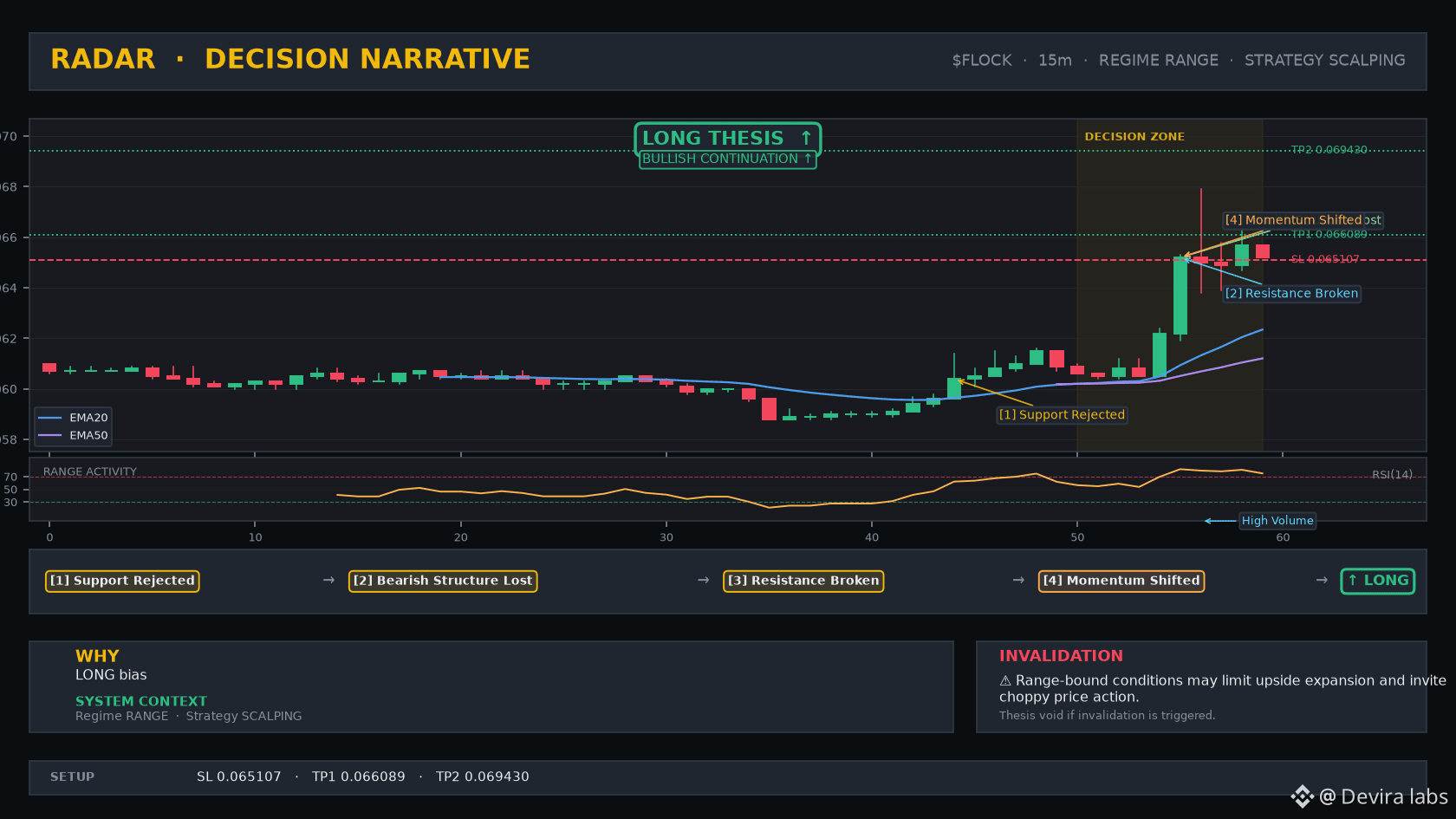Click the EMA20 legend line entry
Viewport: 1456px width, 819px height.
74,418
